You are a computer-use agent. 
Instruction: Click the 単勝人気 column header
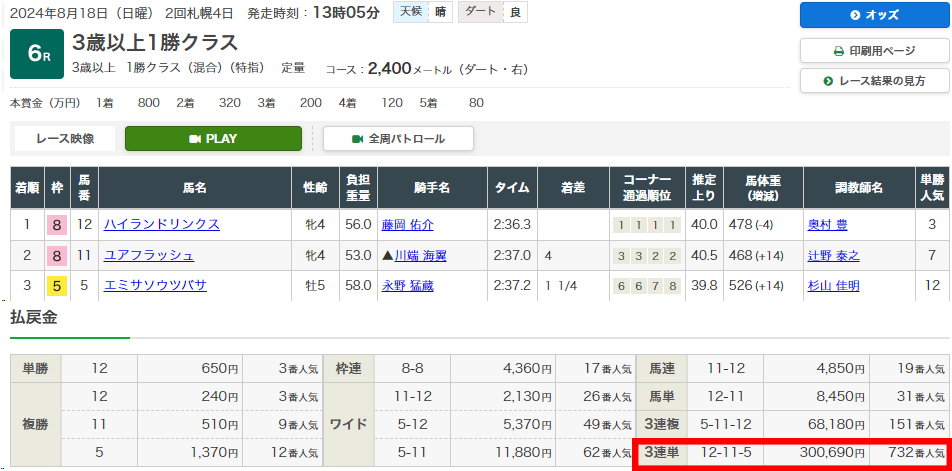(933, 188)
